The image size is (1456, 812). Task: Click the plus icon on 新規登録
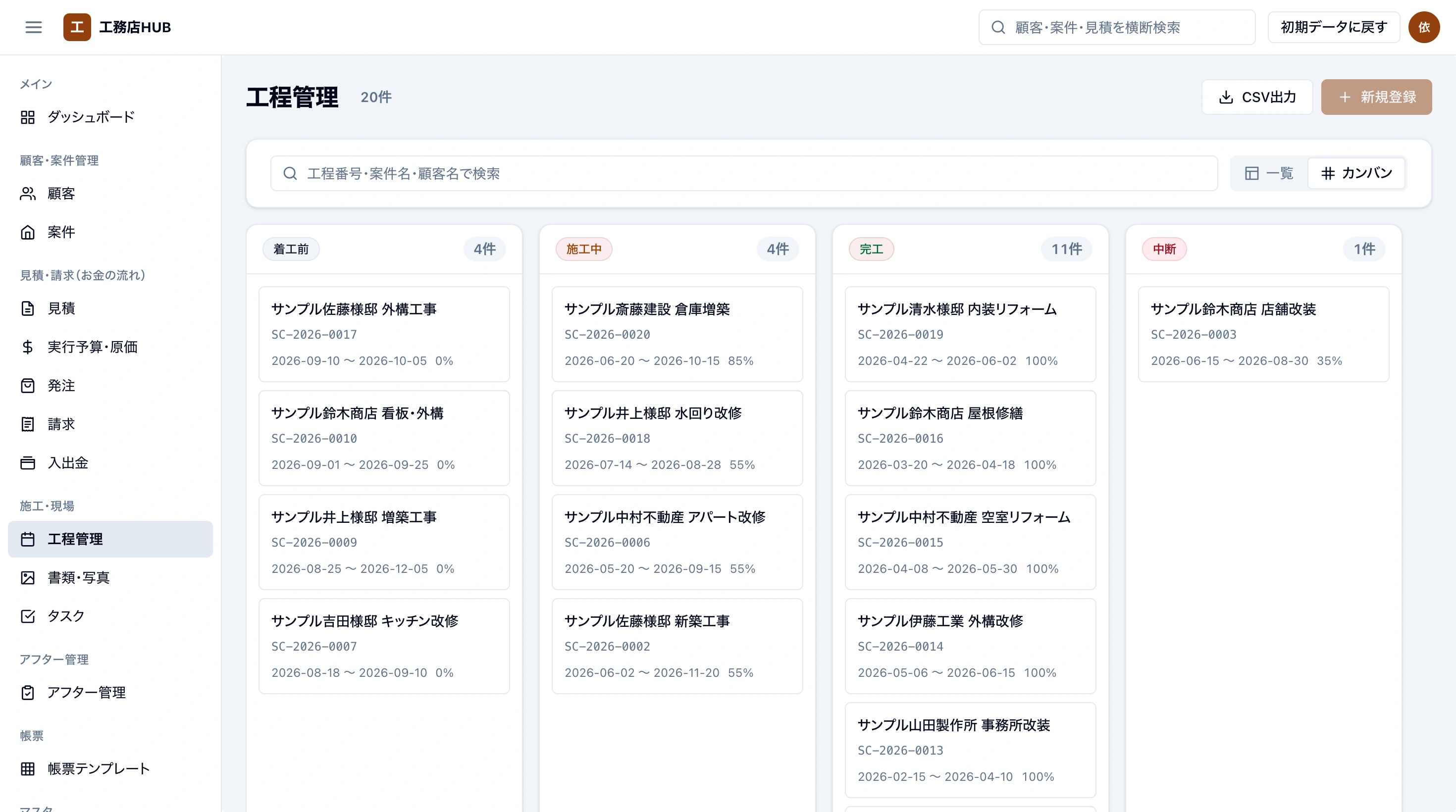1345,97
